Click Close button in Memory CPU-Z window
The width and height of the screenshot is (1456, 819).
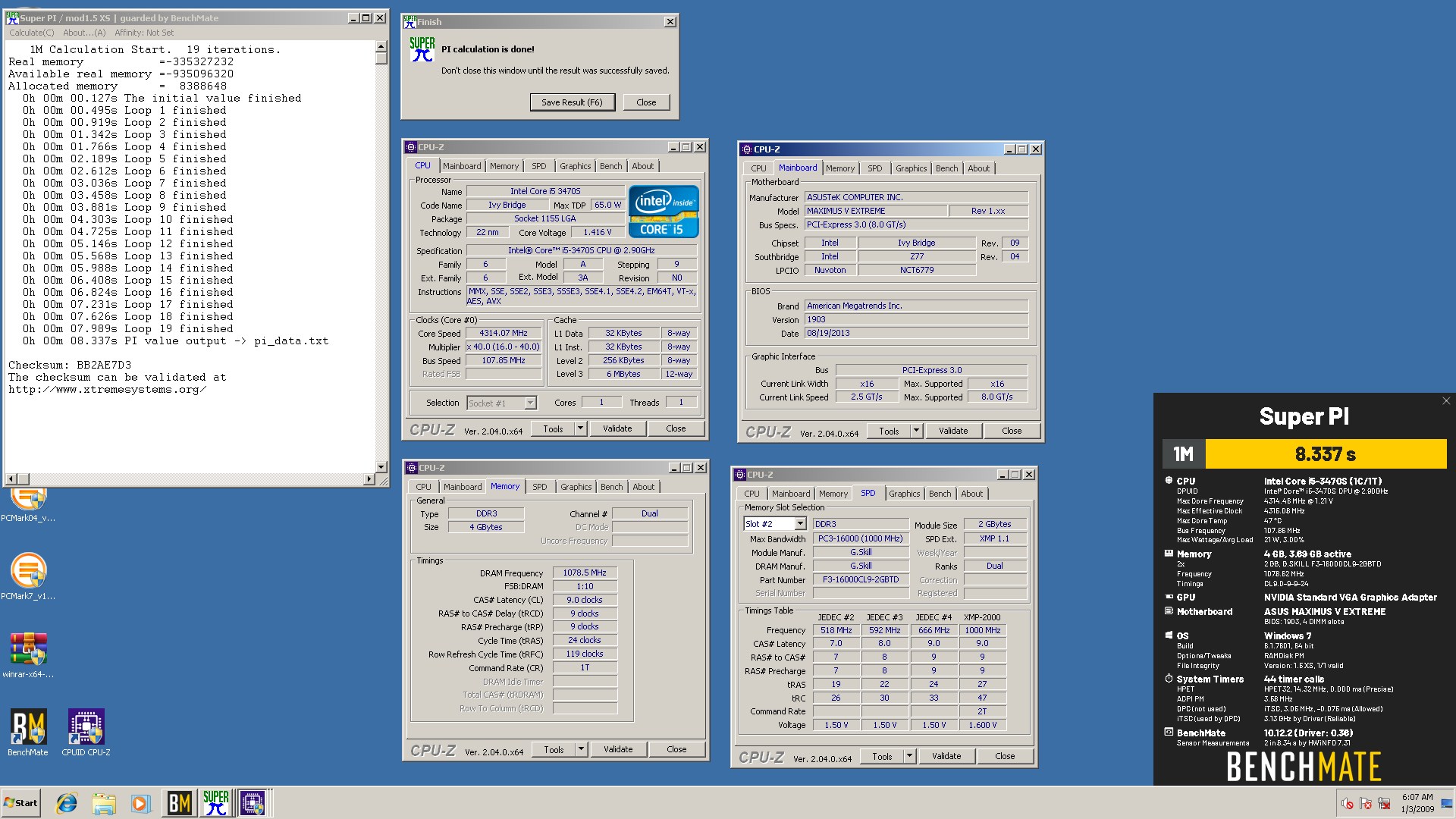[676, 749]
